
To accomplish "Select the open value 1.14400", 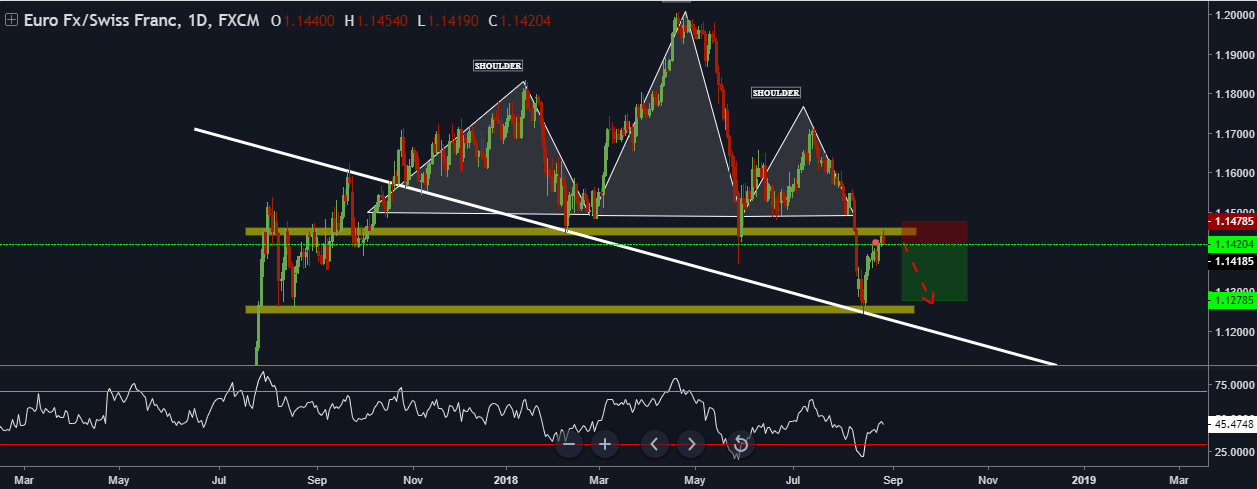I will [308, 20].
